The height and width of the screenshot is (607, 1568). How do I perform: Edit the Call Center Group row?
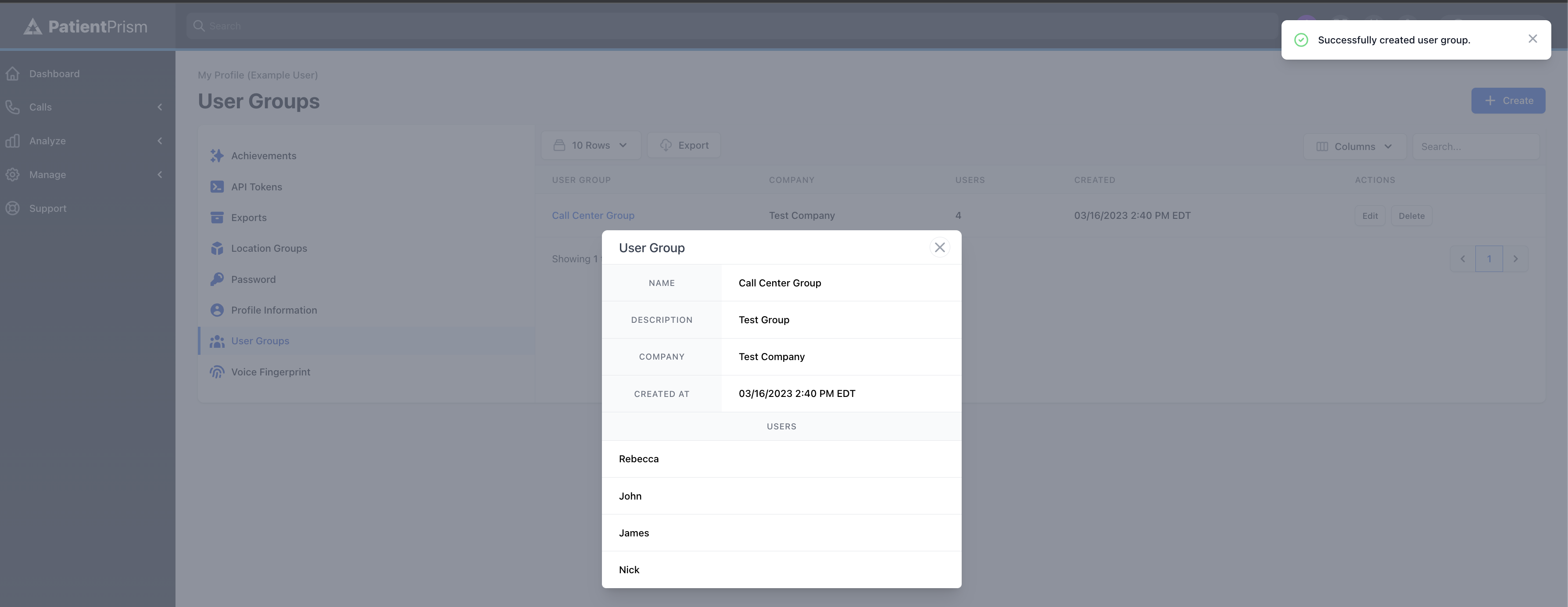tap(1370, 216)
